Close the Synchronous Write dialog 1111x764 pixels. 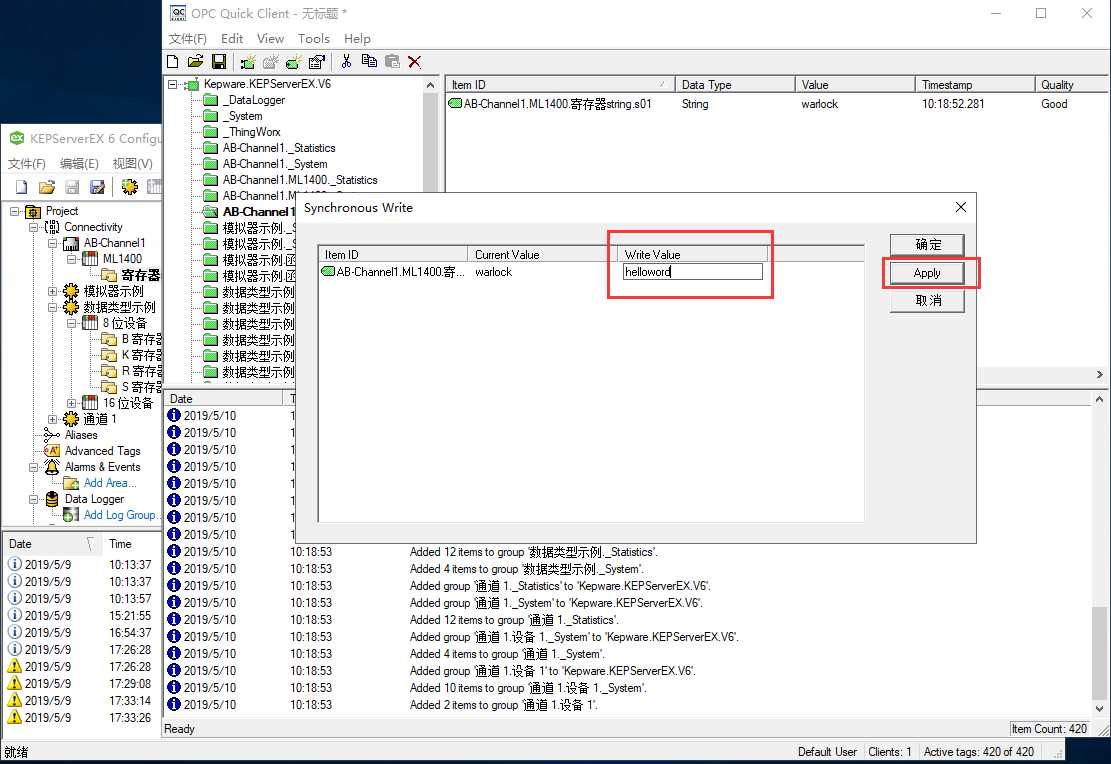click(960, 207)
